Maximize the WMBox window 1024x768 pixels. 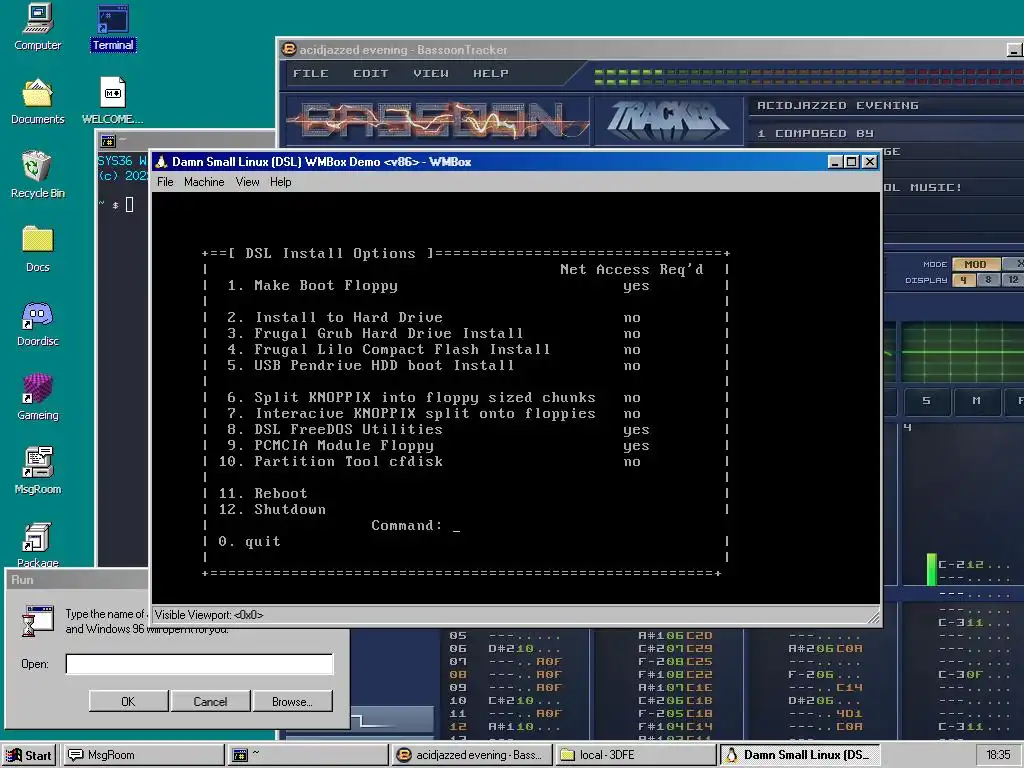(852, 162)
